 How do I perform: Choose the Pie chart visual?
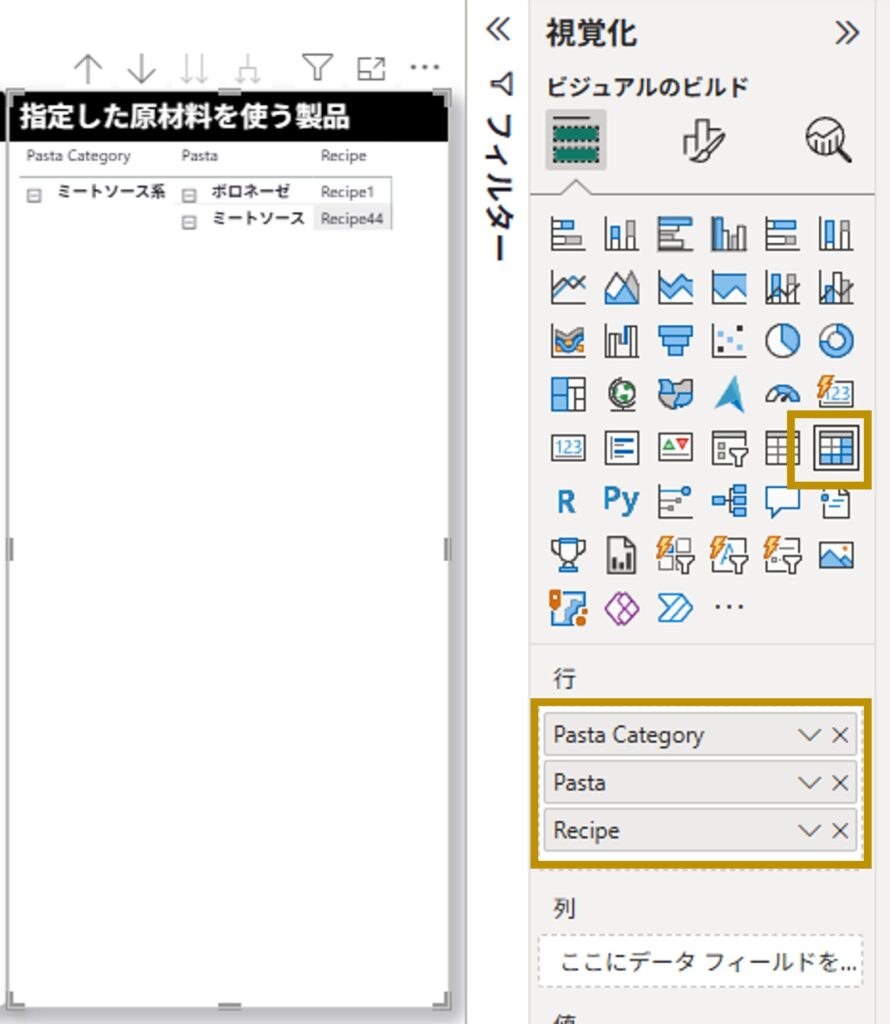(782, 342)
